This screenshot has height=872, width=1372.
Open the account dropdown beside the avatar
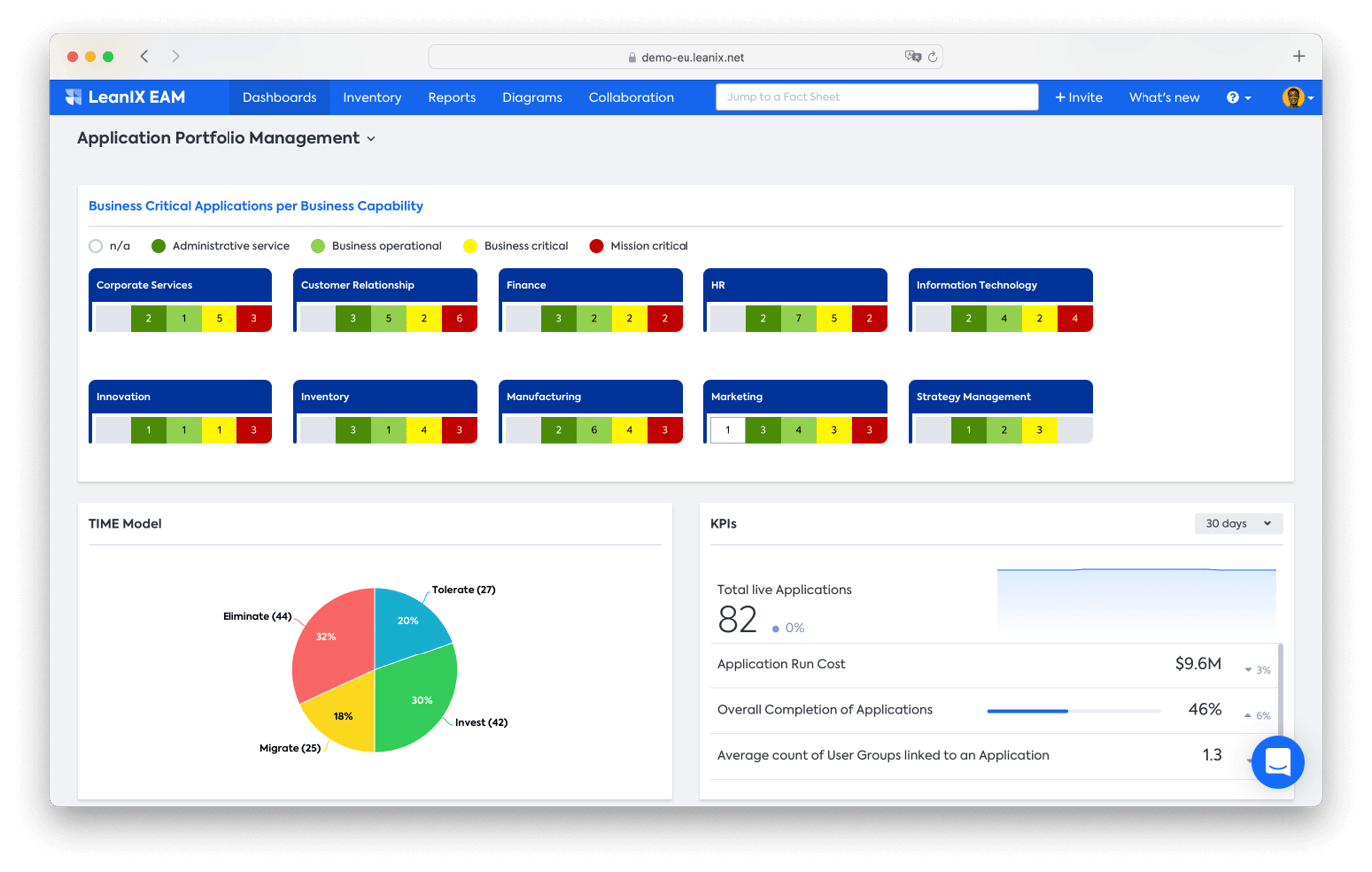coord(1312,97)
